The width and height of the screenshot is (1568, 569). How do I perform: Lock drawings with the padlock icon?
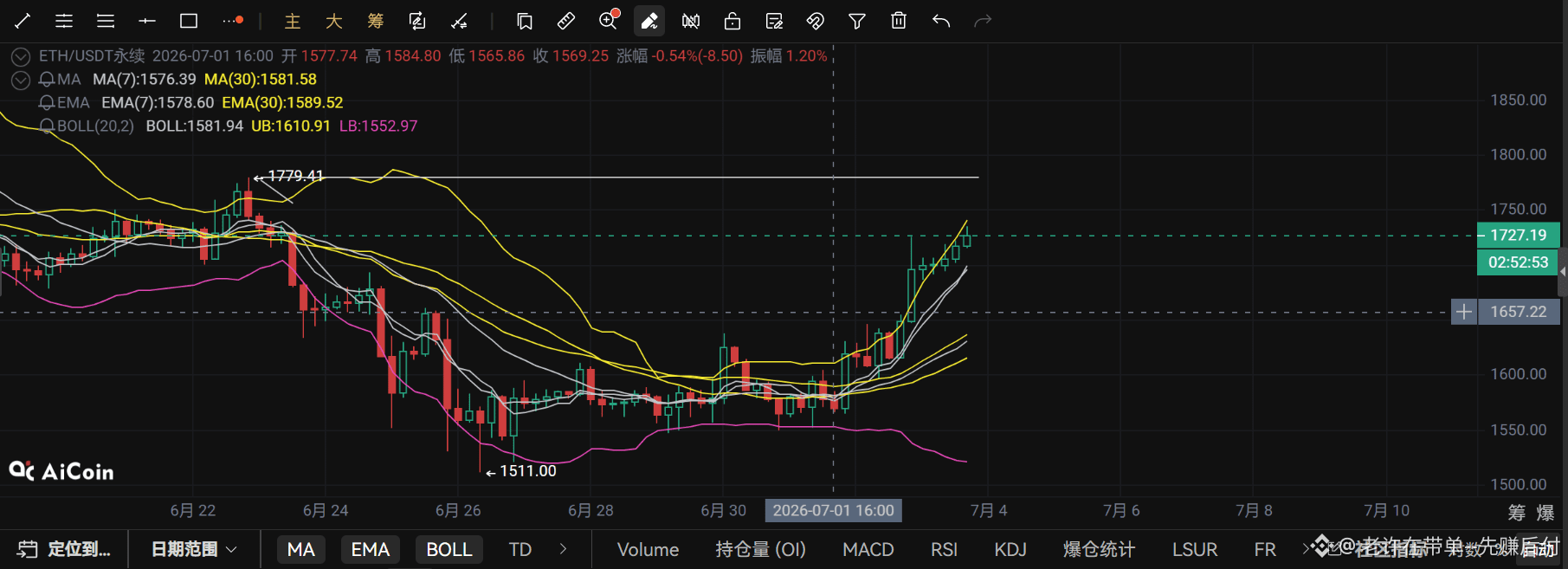point(732,21)
